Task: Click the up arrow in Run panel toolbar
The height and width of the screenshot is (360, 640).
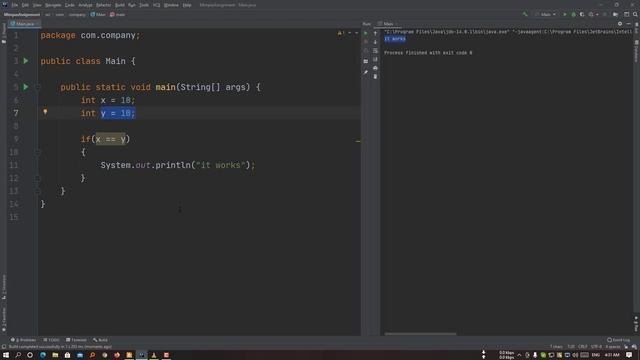Action: (375, 33)
